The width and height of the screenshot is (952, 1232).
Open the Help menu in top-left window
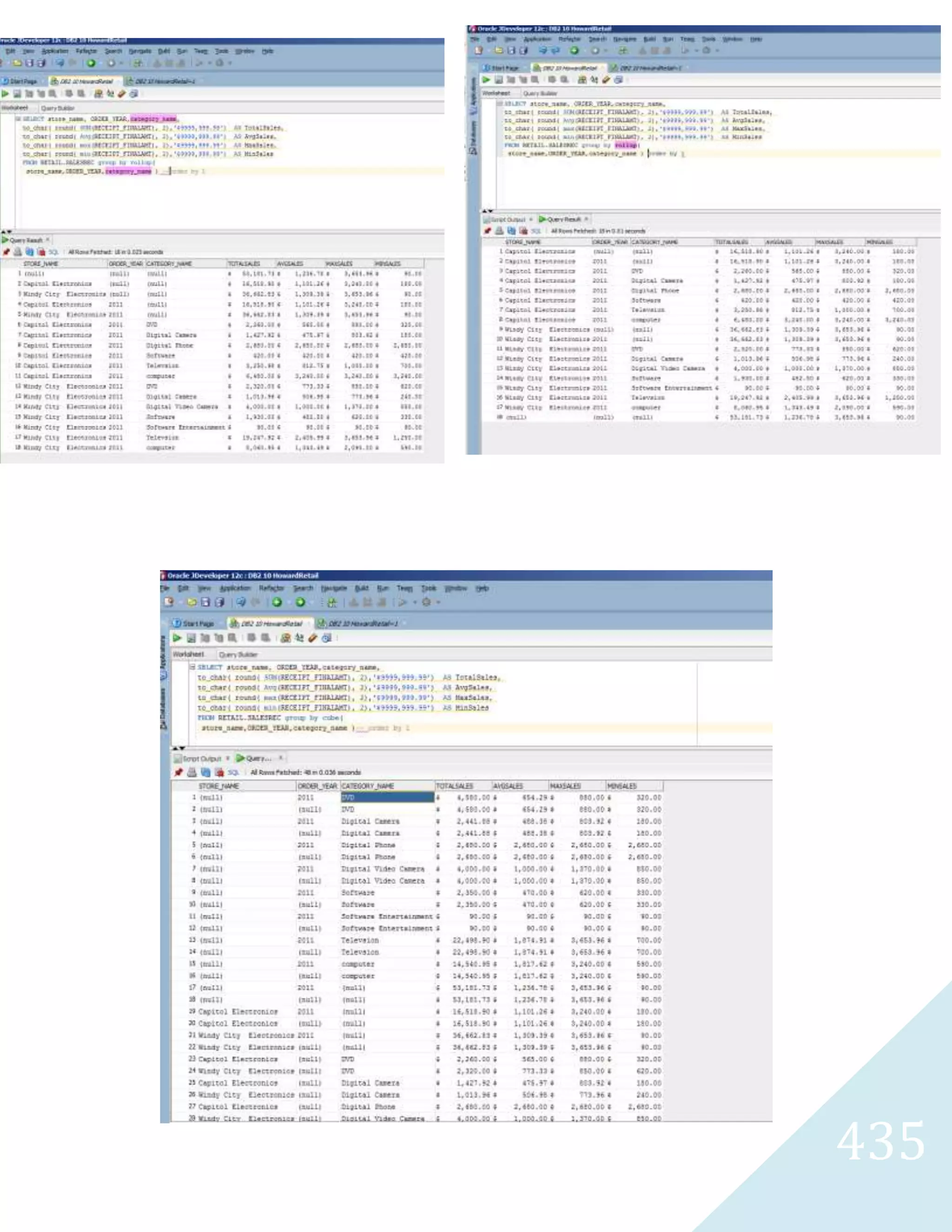[267, 51]
